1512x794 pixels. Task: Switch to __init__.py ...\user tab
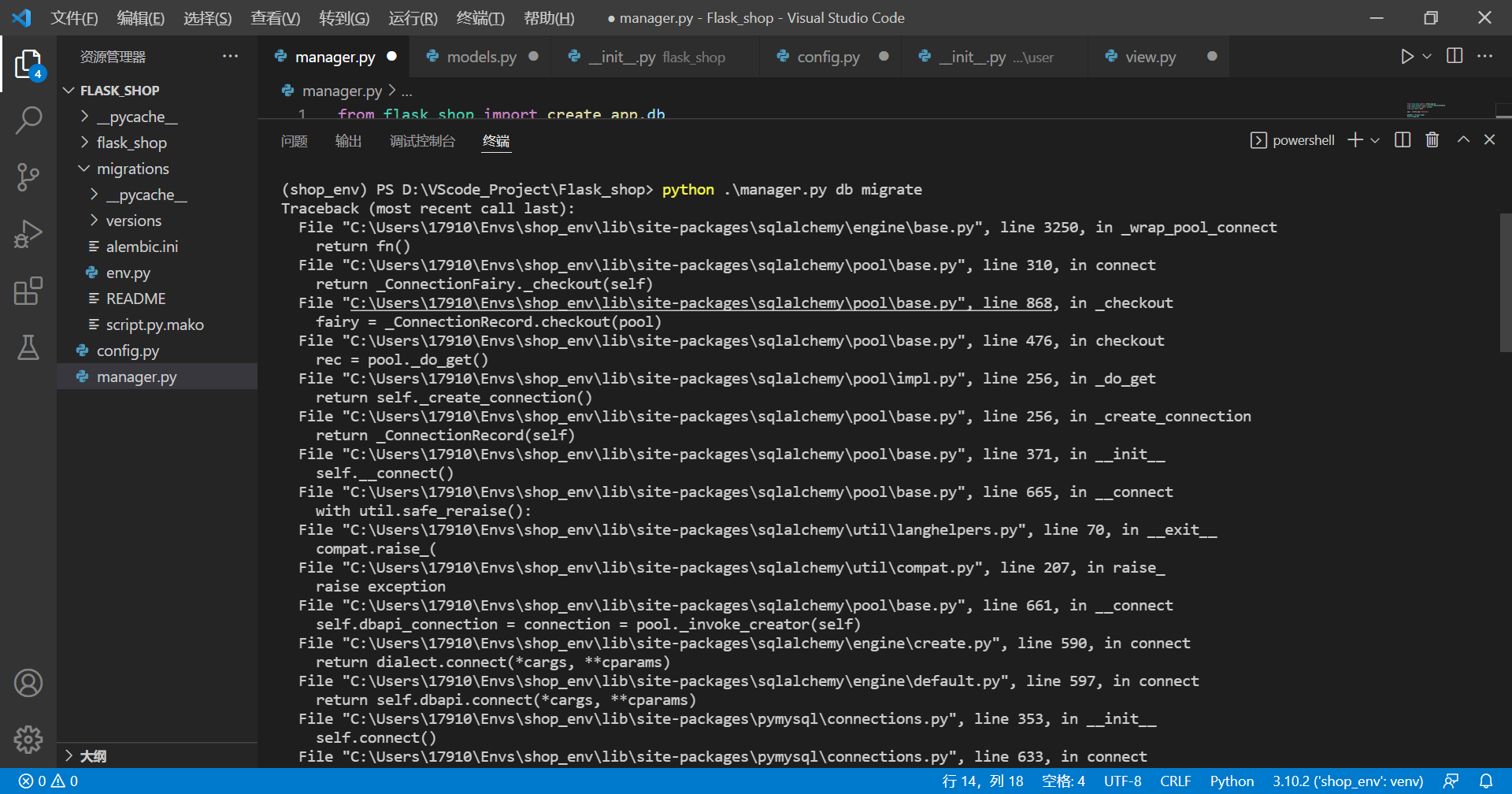pyautogui.click(x=995, y=57)
